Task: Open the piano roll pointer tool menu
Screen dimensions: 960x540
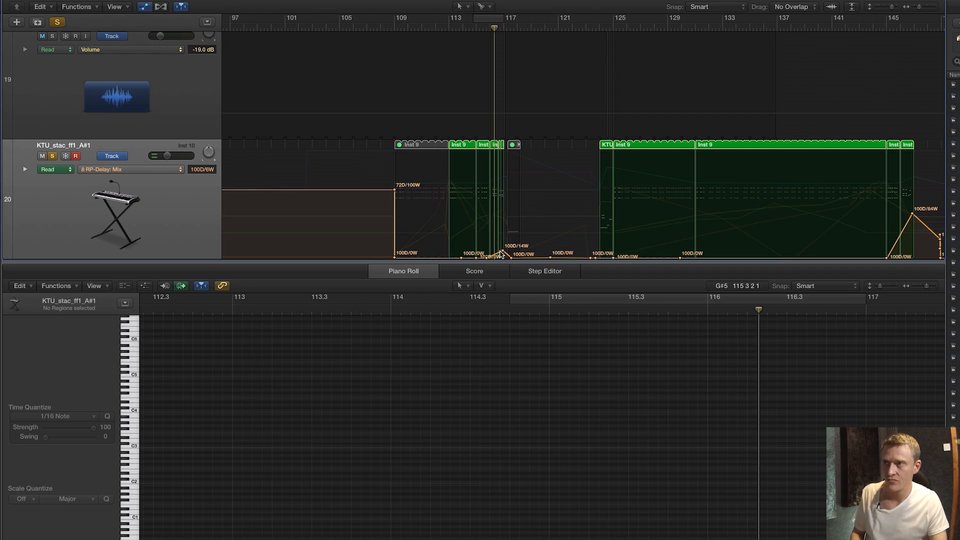Action: (x=462, y=286)
